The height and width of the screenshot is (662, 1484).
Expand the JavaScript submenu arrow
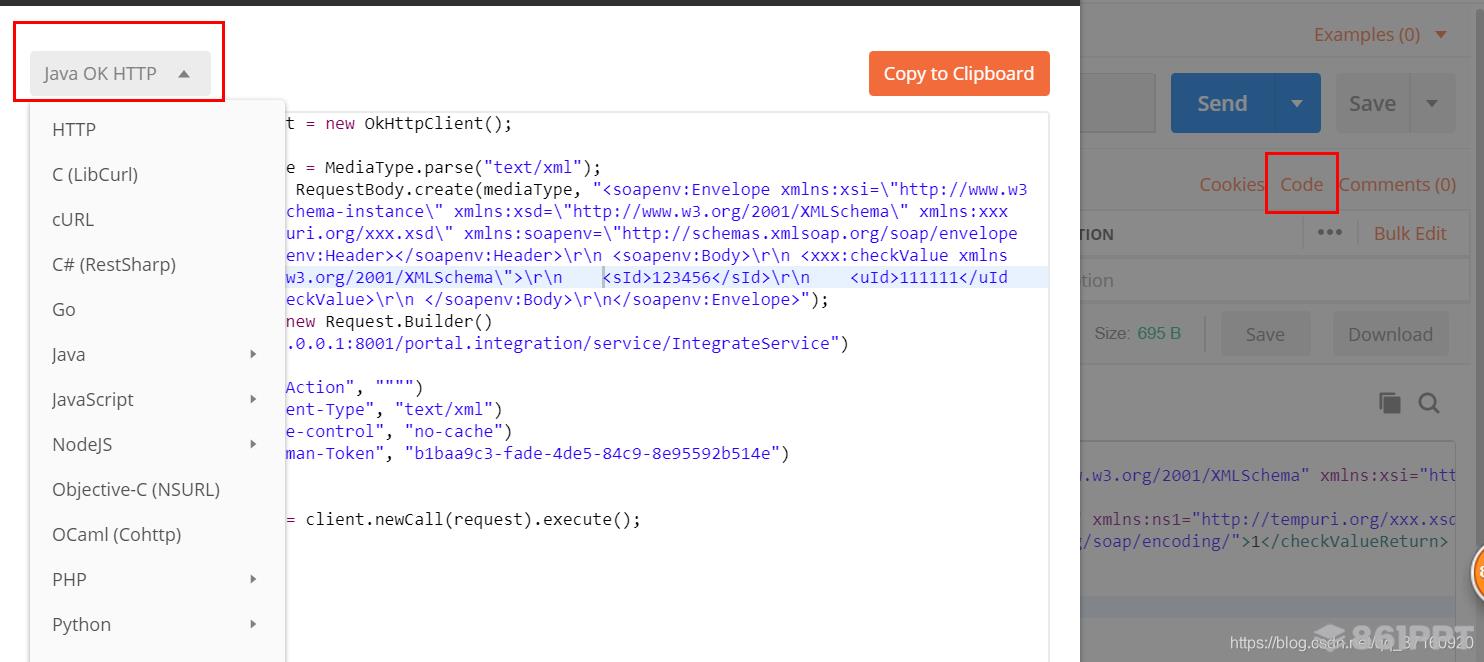[253, 399]
